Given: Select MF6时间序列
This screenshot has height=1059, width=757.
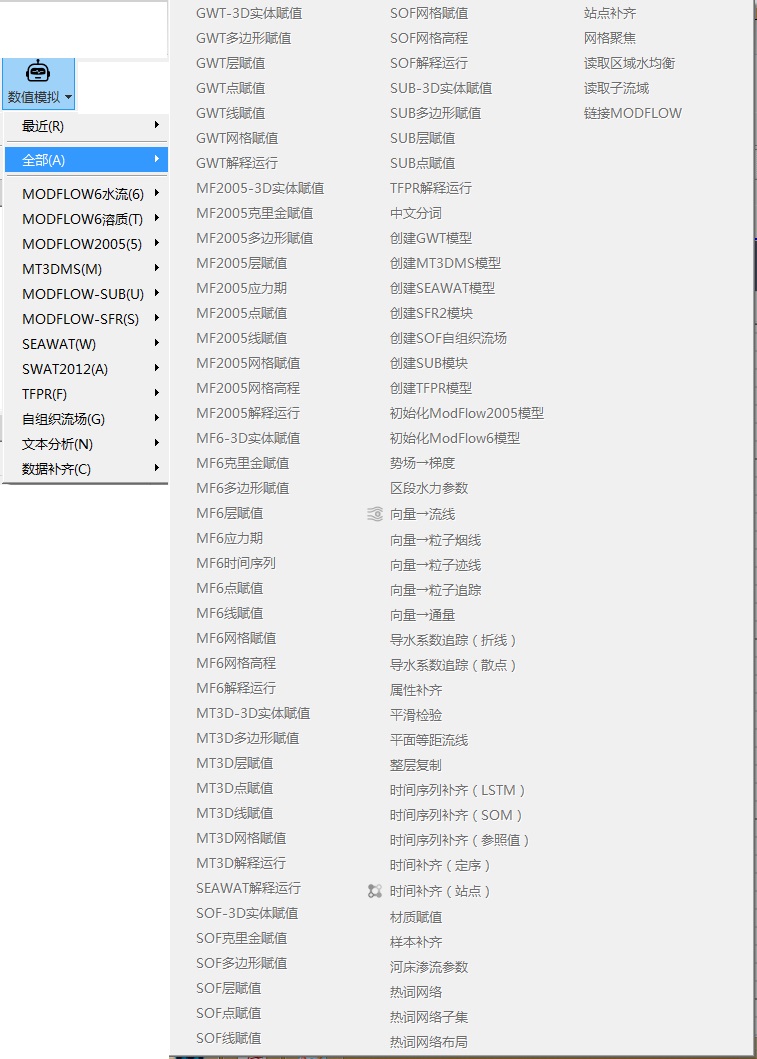Looking at the screenshot, I should click(x=236, y=563).
